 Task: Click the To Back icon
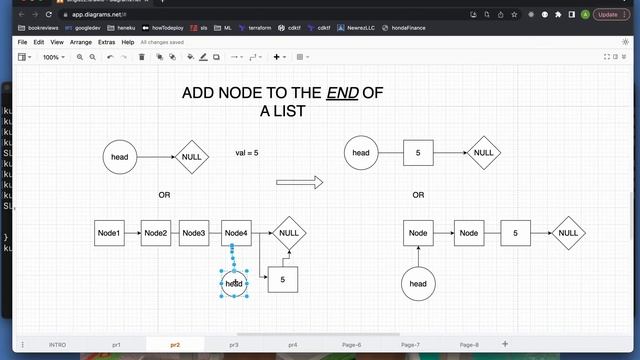(172, 57)
